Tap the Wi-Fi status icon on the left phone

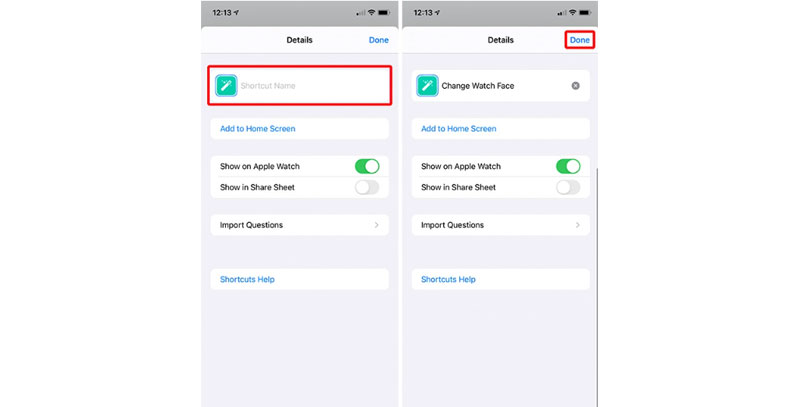371,12
